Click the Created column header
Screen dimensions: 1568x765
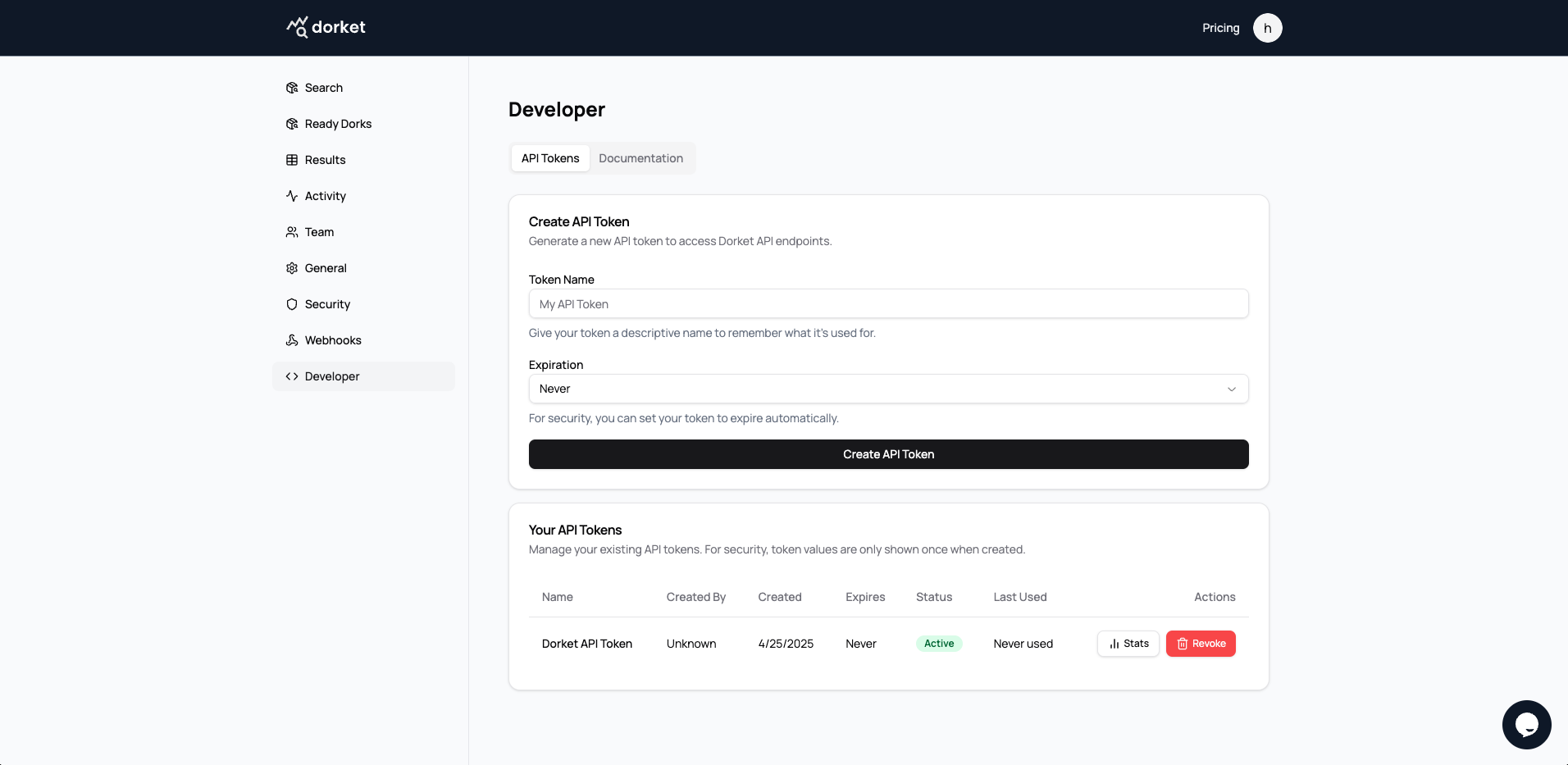(780, 597)
